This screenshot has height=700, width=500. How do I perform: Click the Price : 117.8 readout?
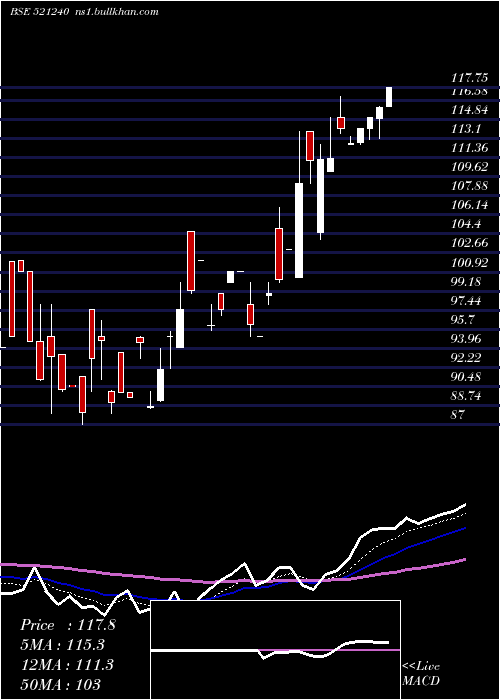point(68,625)
